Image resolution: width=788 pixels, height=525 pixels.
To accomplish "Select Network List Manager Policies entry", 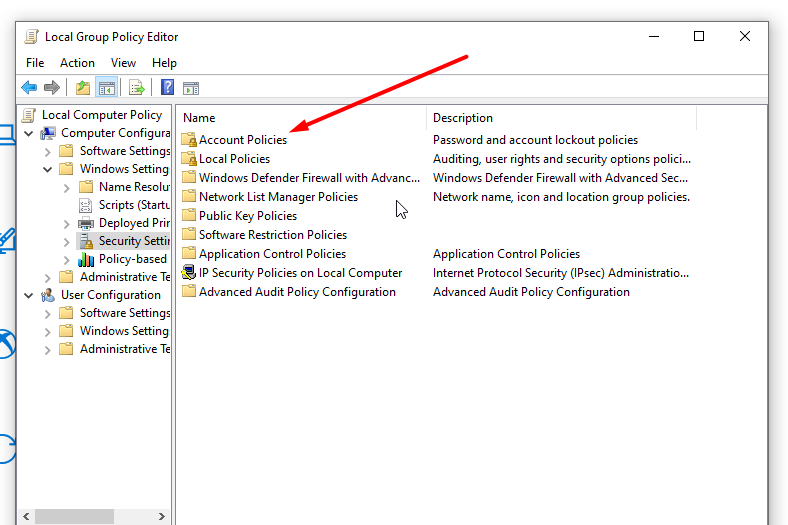I will point(278,196).
